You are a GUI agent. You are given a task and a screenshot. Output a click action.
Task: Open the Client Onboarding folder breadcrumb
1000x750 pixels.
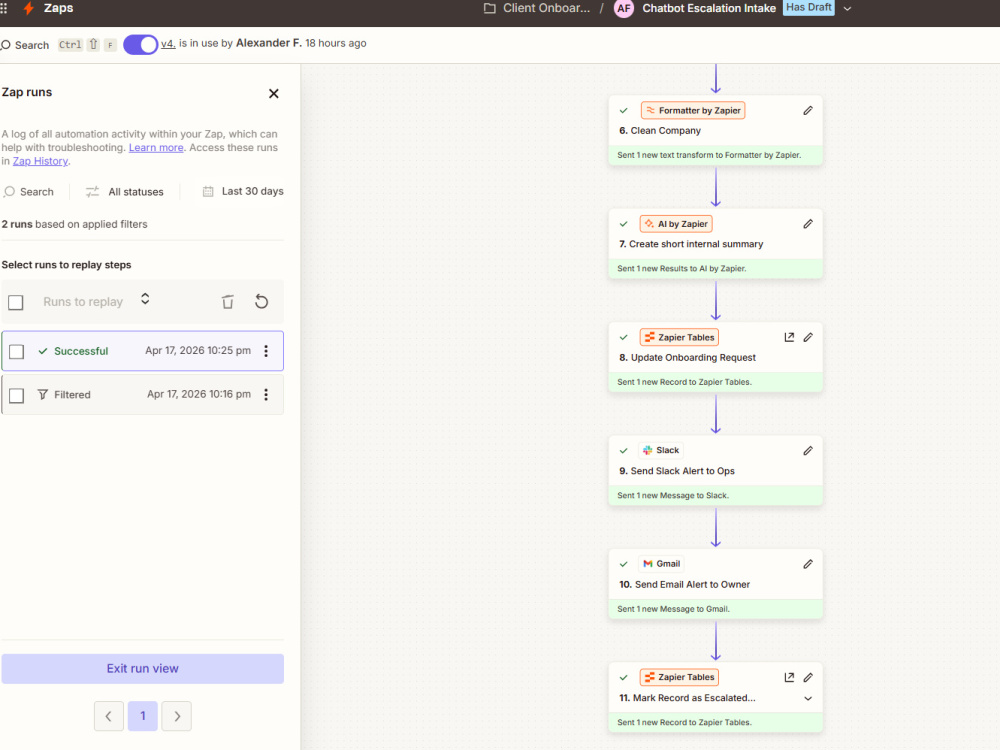537,8
